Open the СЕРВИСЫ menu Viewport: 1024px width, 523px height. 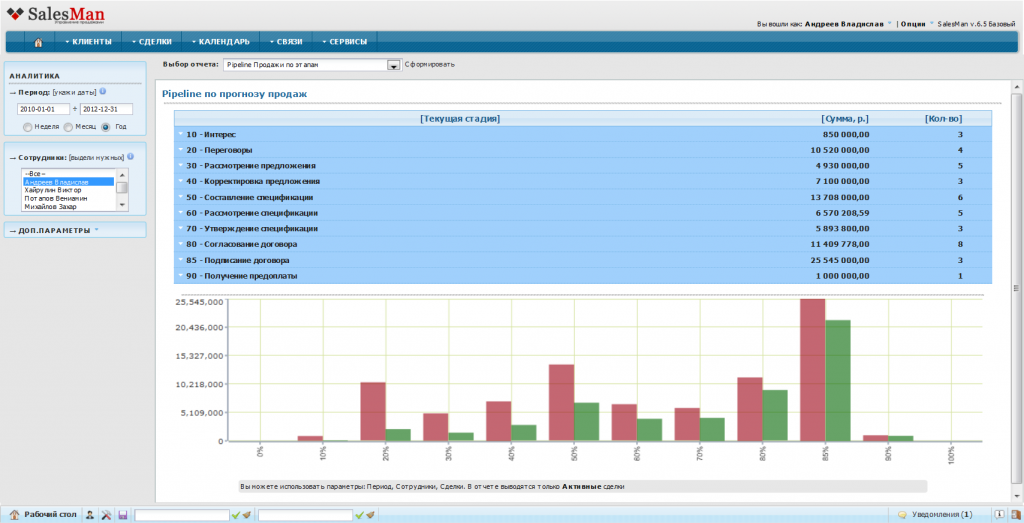click(x=345, y=42)
